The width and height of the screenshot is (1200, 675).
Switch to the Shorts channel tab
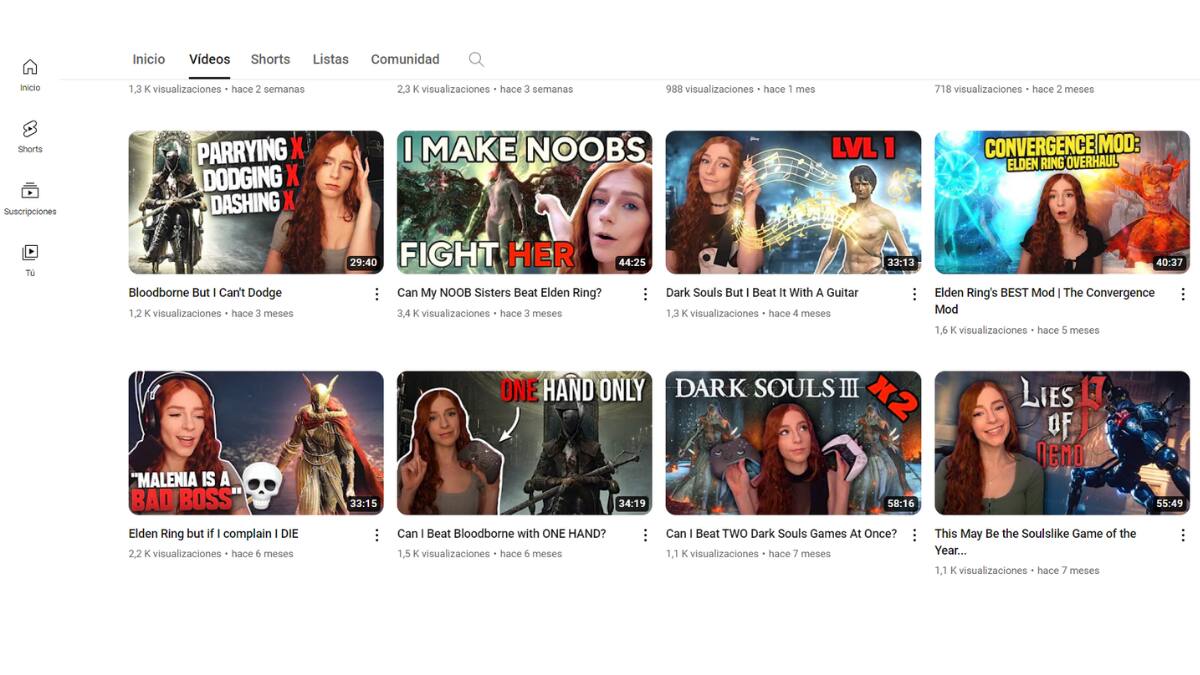270,60
